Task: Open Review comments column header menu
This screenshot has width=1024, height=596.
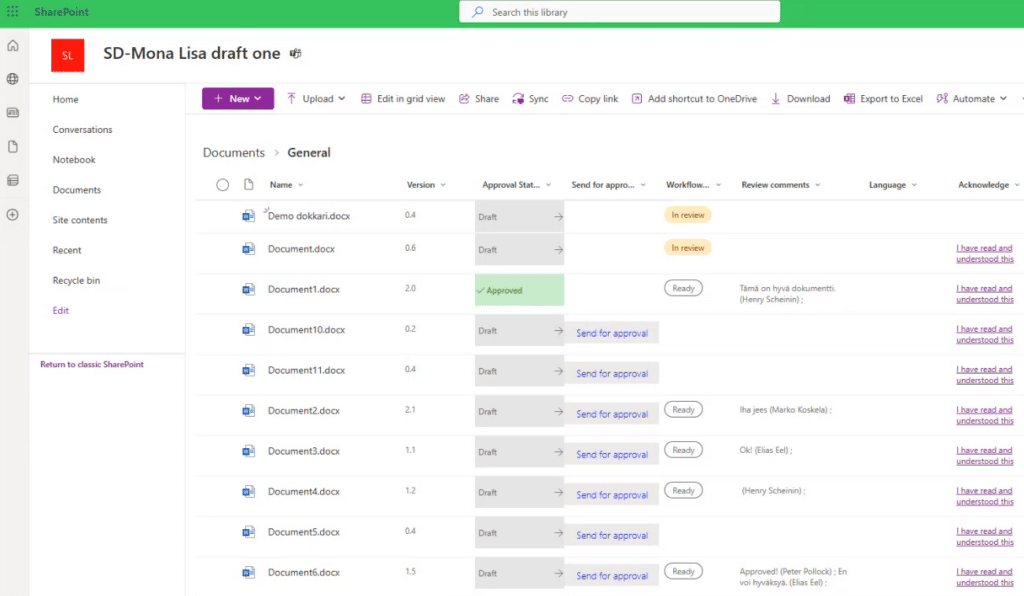Action: coord(781,185)
